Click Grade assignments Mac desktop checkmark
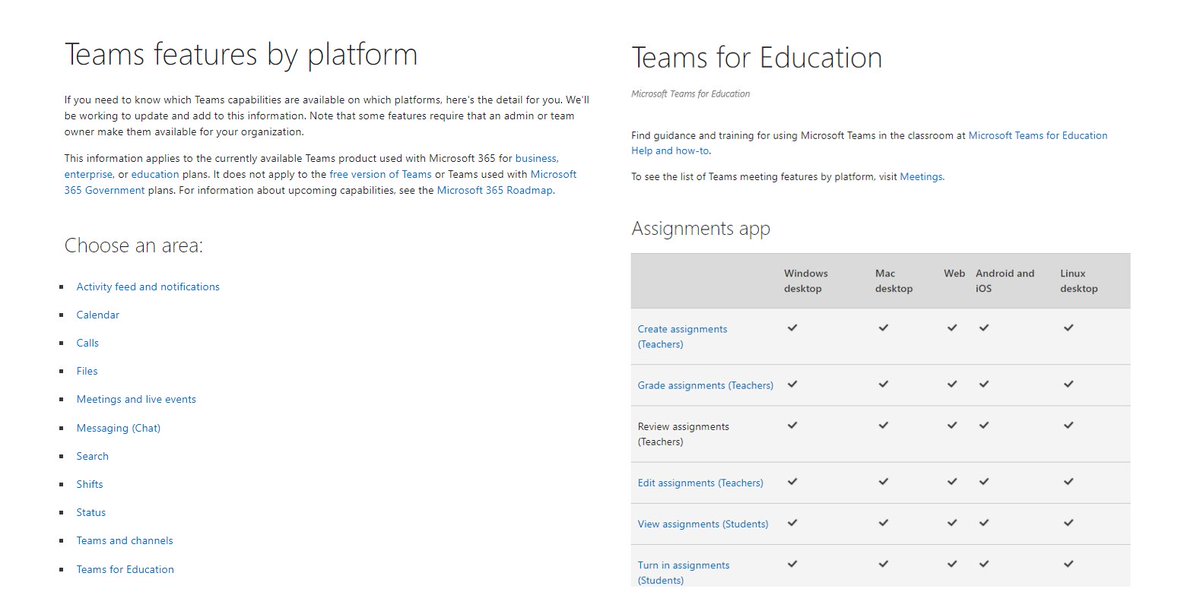This screenshot has height=611, width=1200. (884, 384)
